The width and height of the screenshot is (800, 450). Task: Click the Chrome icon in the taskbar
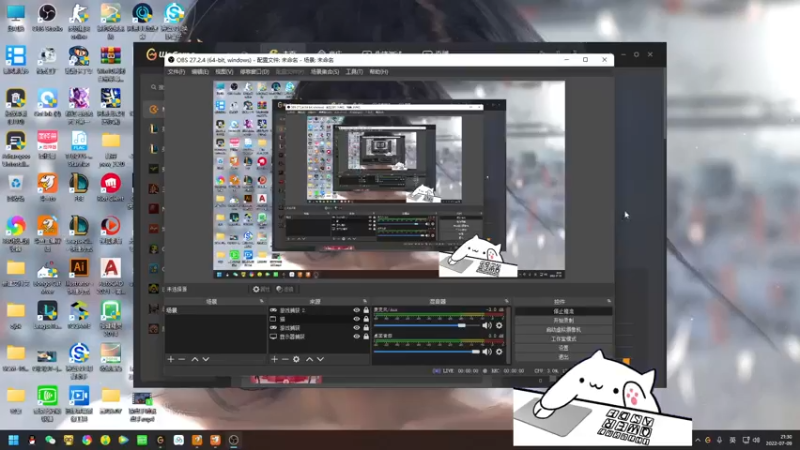pyautogui.click(x=87, y=440)
